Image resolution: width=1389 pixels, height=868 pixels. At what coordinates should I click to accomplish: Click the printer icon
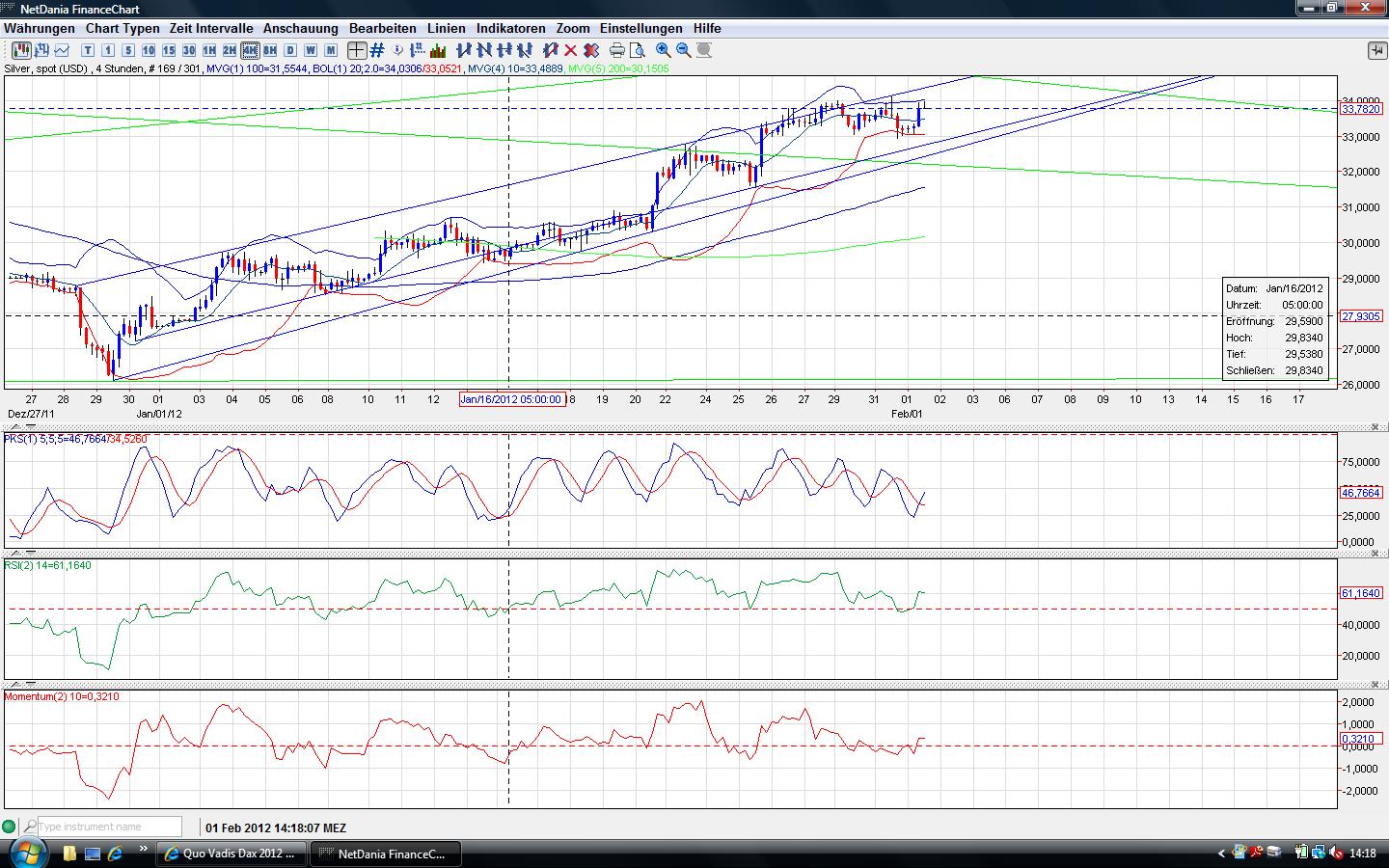coord(616,50)
